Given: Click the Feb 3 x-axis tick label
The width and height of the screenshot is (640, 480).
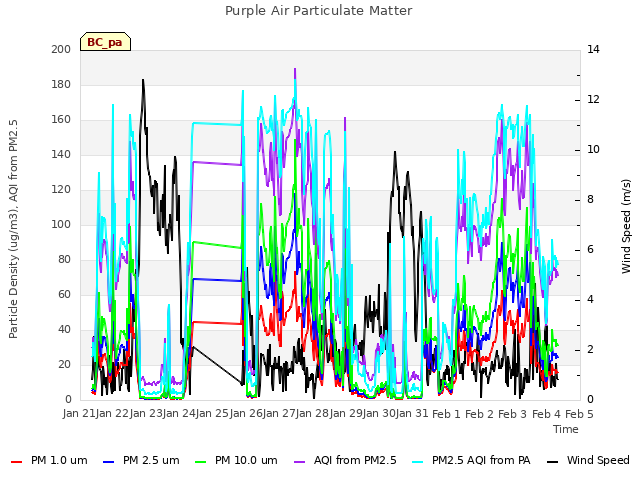Looking at the screenshot, I should pos(513,413).
